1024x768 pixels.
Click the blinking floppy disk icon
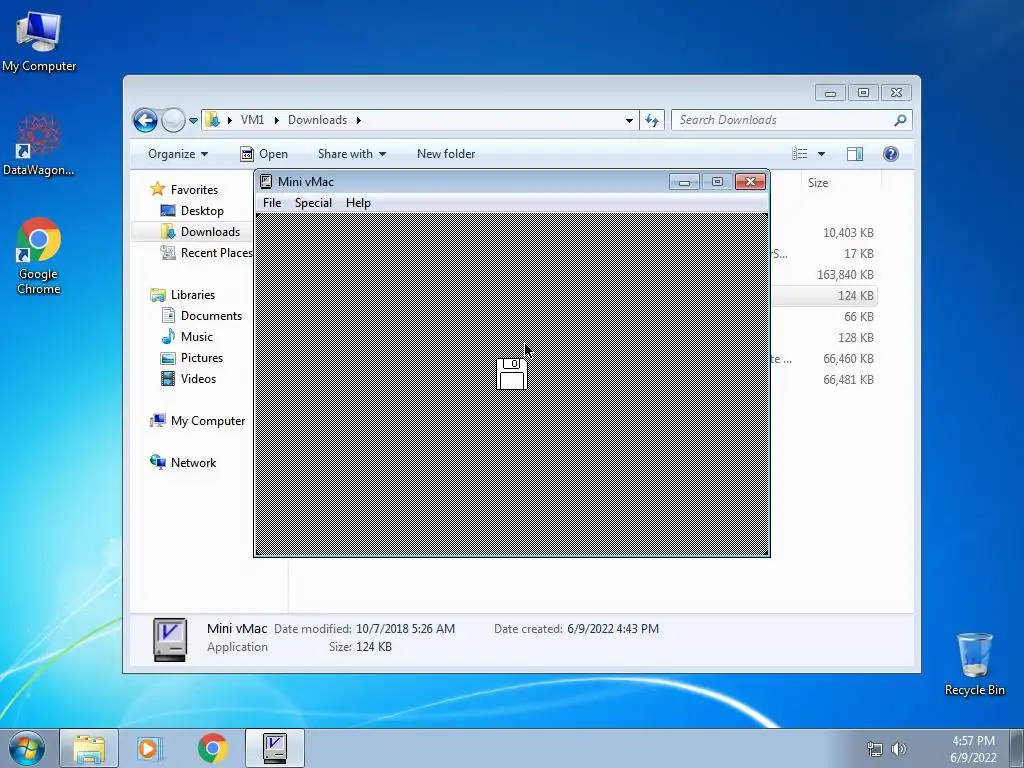click(511, 374)
